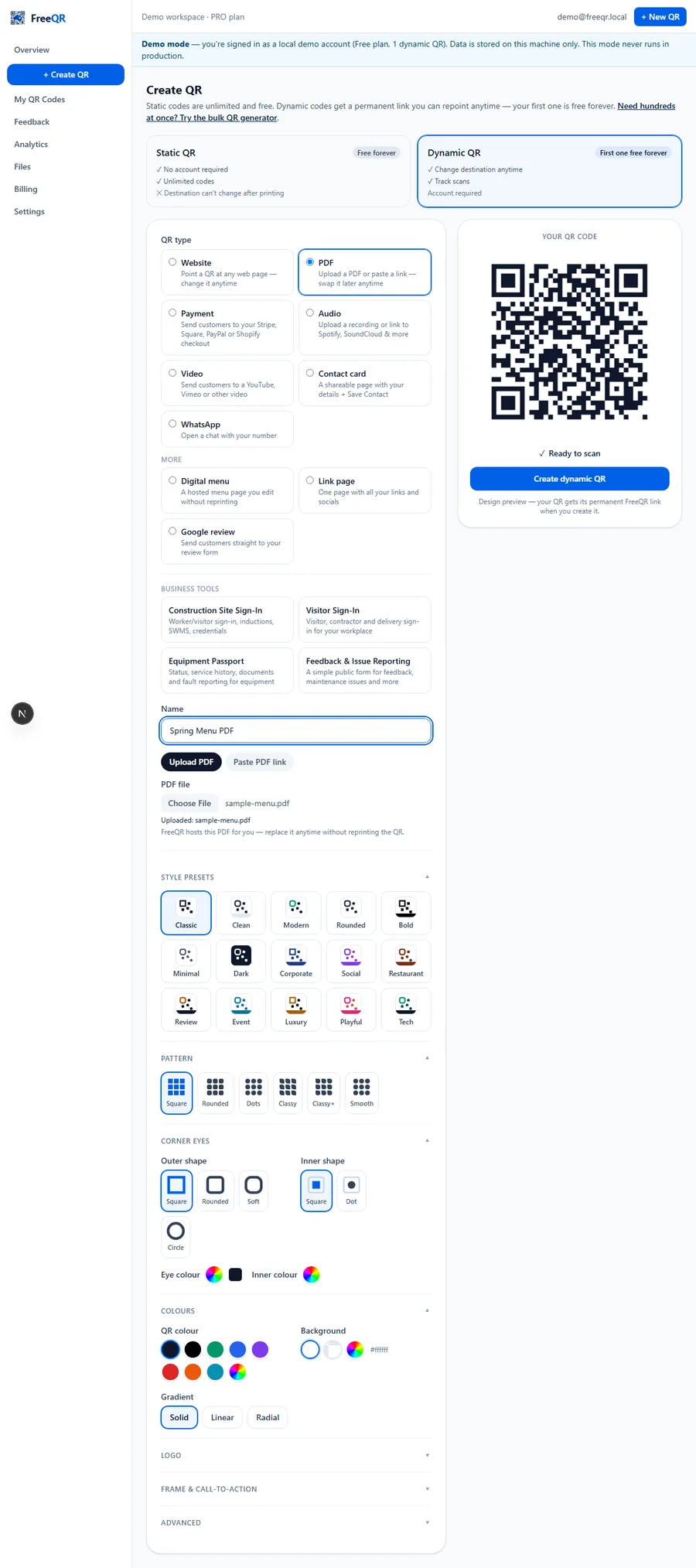
Task: Set outer corner eye shape to Rounded
Action: point(215,1191)
